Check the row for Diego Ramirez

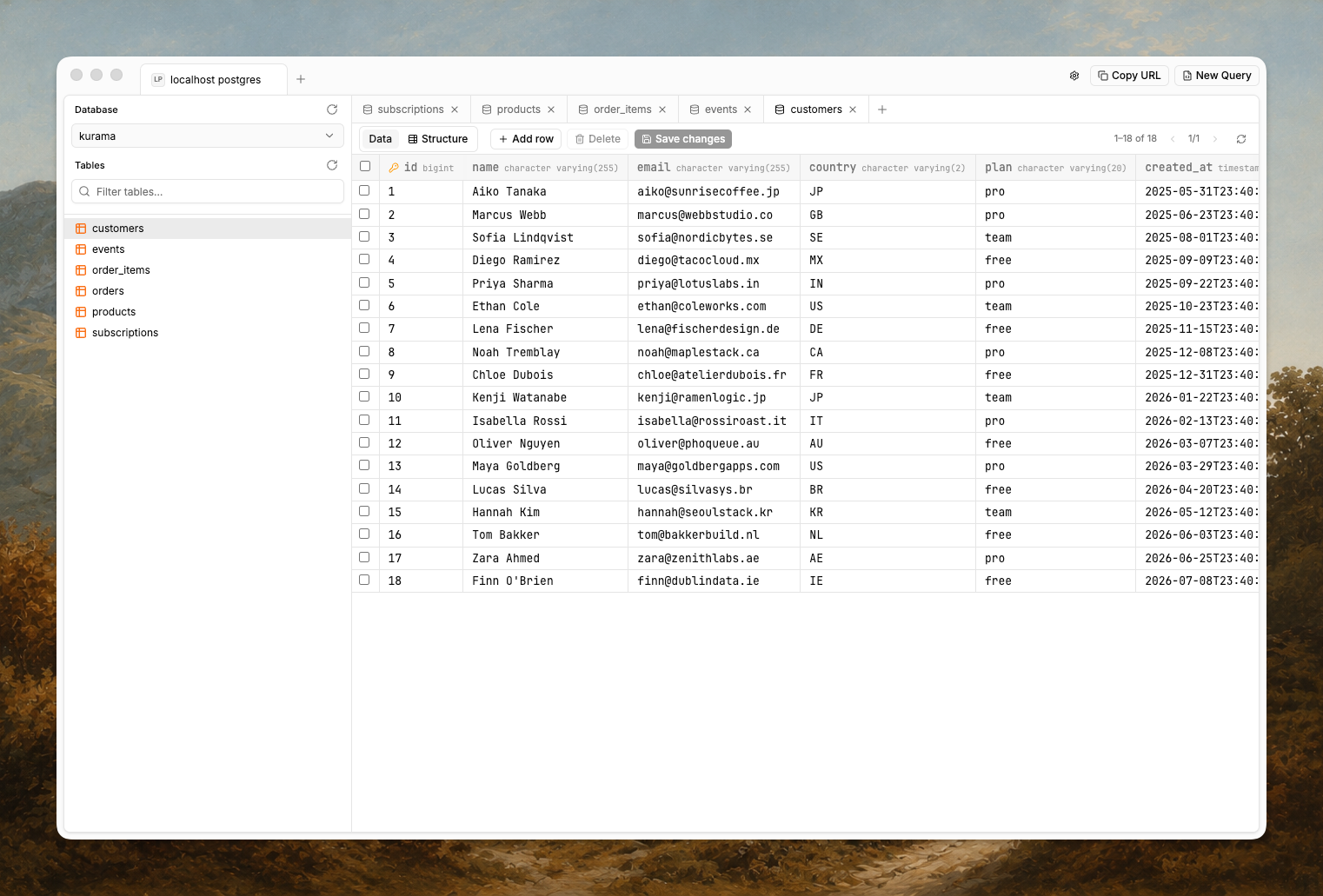[365, 259]
